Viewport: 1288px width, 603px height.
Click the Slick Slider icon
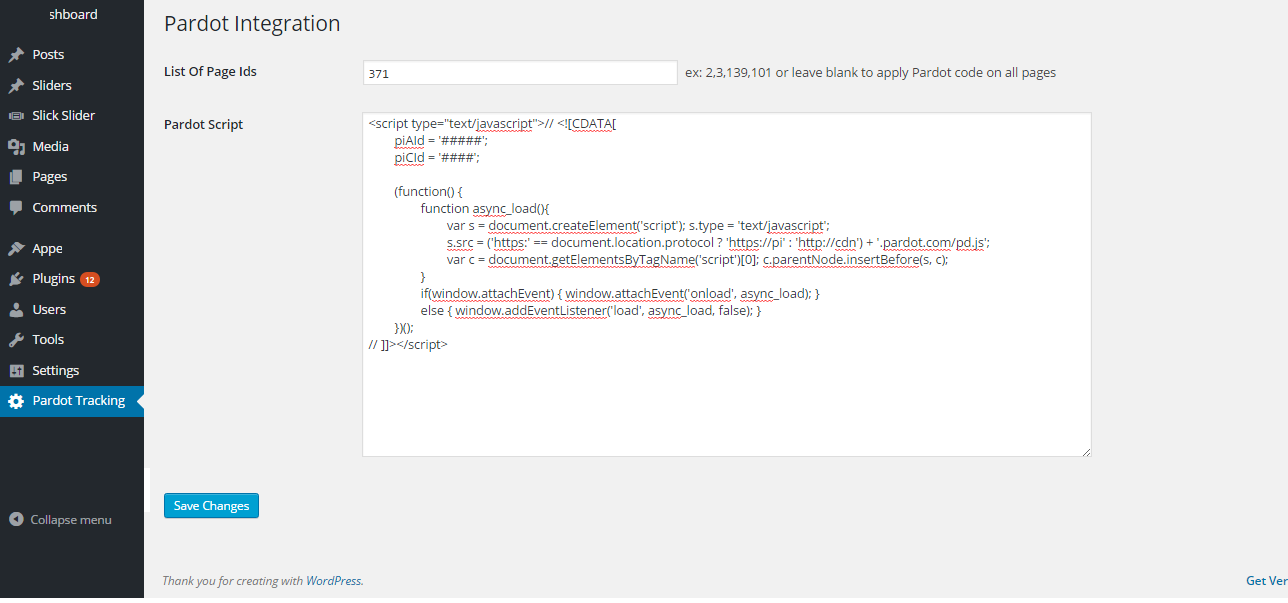pyautogui.click(x=16, y=116)
